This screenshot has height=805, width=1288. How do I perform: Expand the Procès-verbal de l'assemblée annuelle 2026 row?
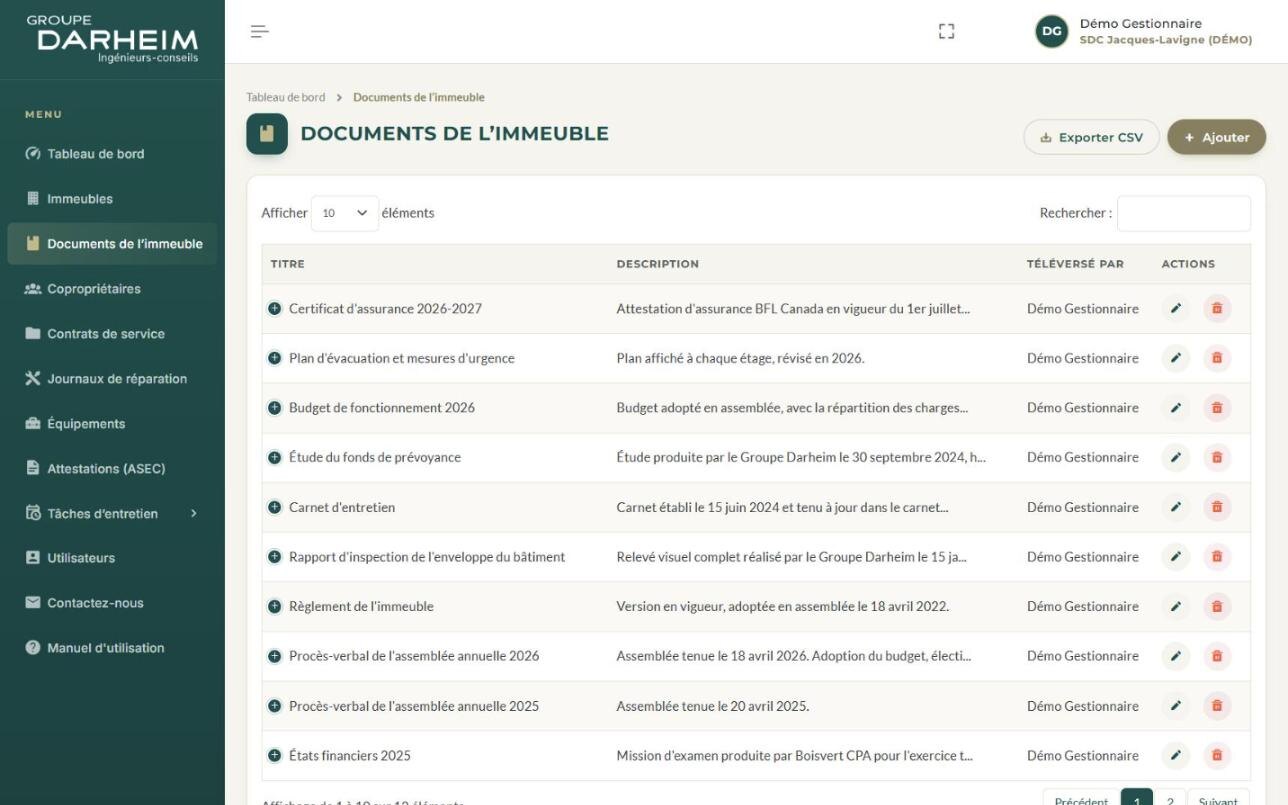click(x=275, y=656)
